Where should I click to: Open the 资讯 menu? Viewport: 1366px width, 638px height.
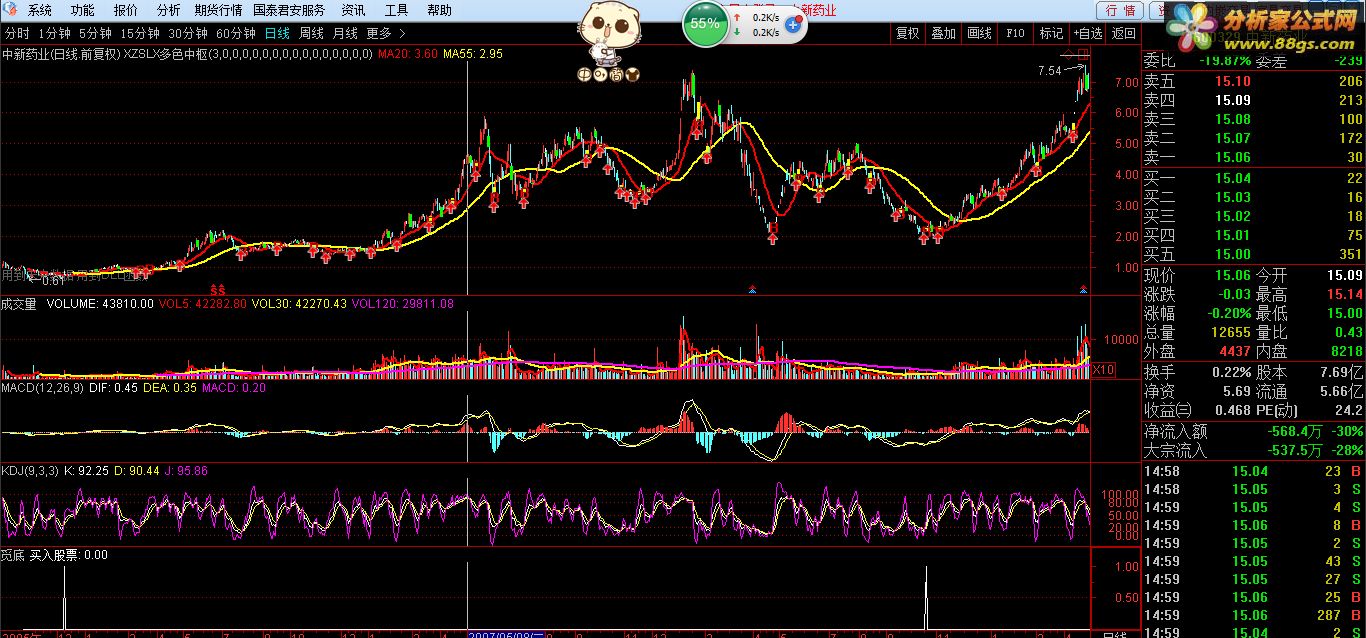point(353,10)
